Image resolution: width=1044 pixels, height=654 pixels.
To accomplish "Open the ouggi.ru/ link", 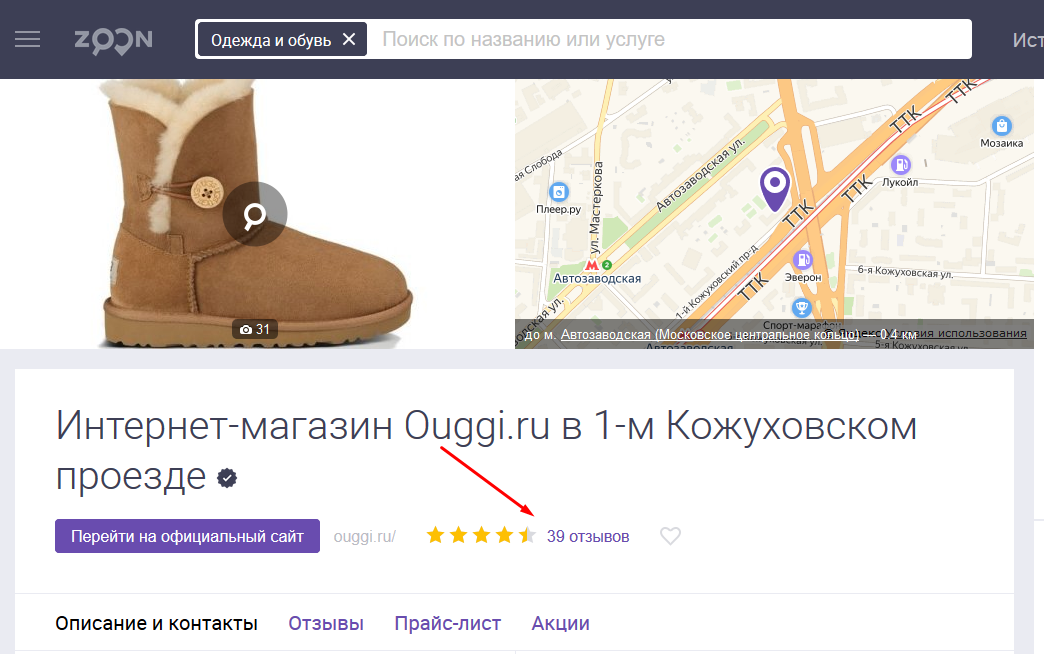I will pos(365,536).
